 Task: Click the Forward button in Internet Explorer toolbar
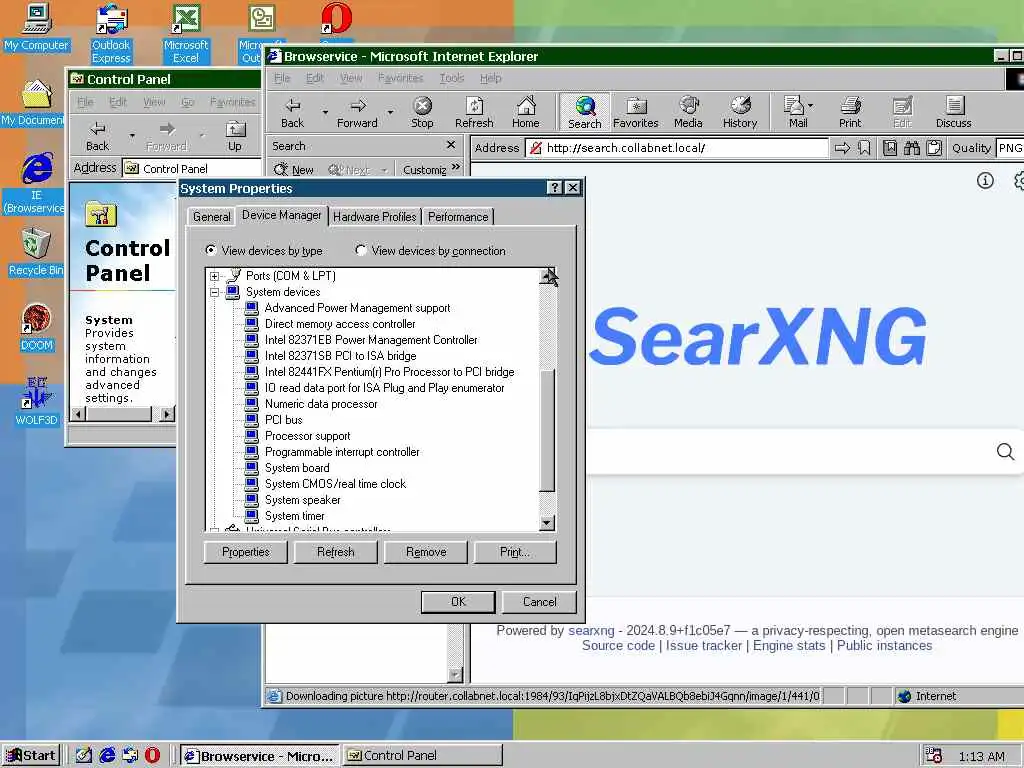pyautogui.click(x=357, y=112)
